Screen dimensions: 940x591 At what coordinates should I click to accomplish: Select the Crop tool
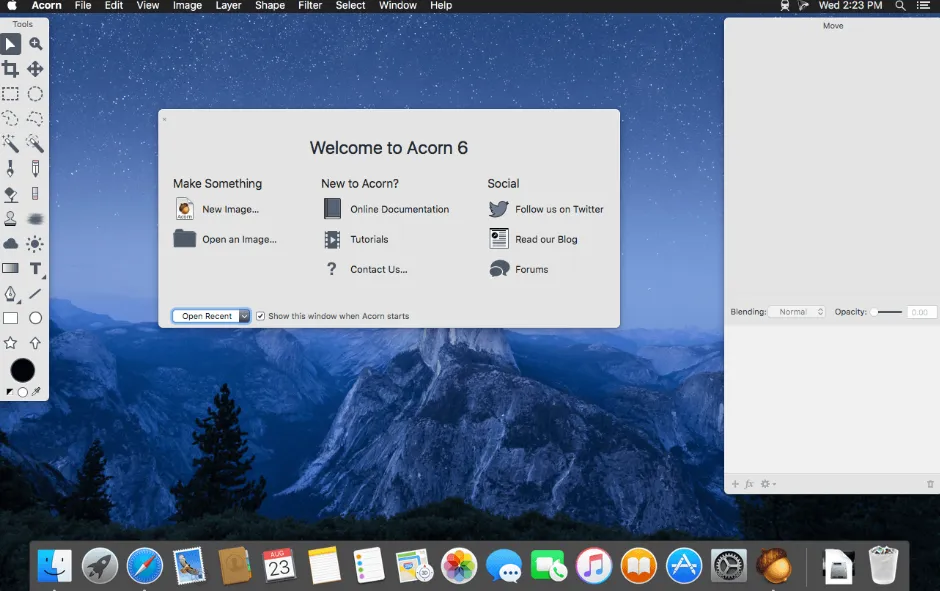pos(10,69)
